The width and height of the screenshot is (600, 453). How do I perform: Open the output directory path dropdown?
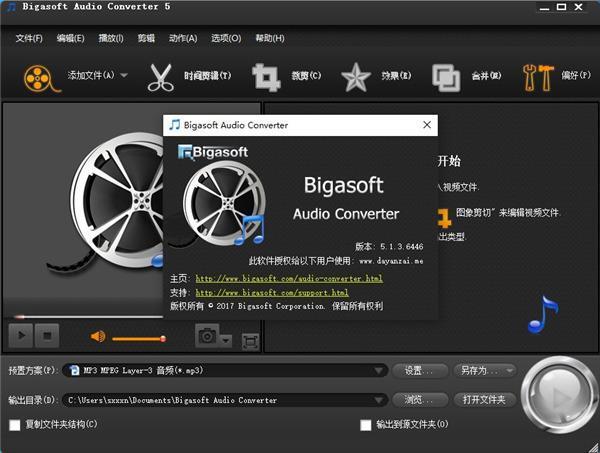pyautogui.click(x=225, y=400)
